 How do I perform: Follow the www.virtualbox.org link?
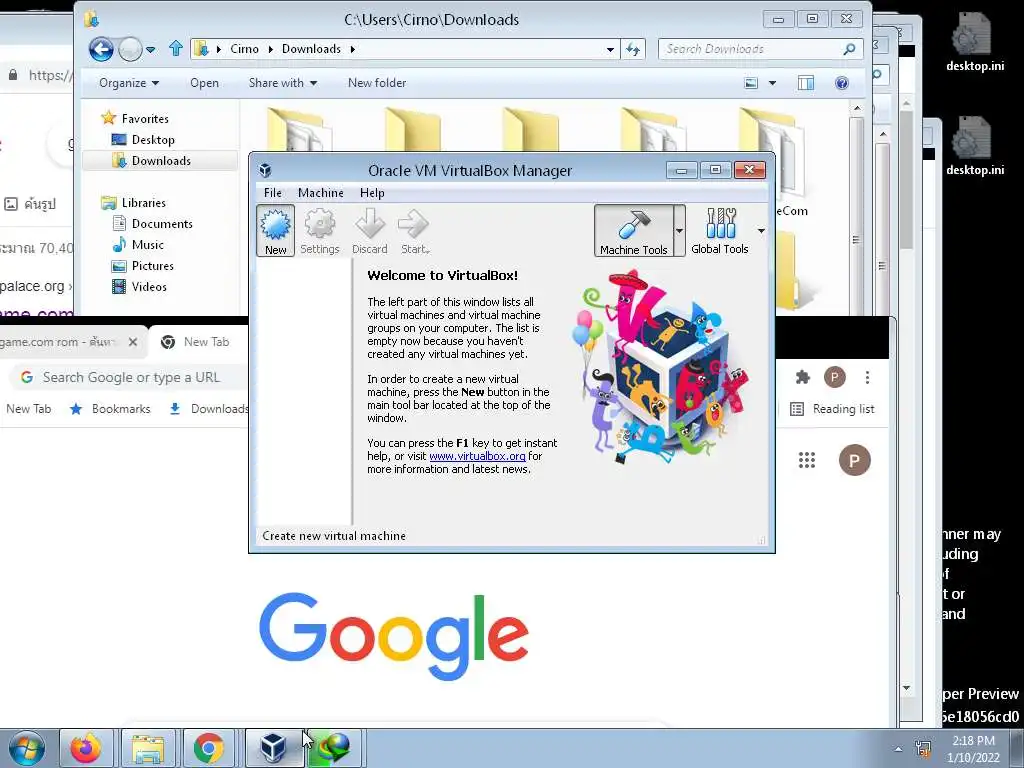pyautogui.click(x=477, y=456)
